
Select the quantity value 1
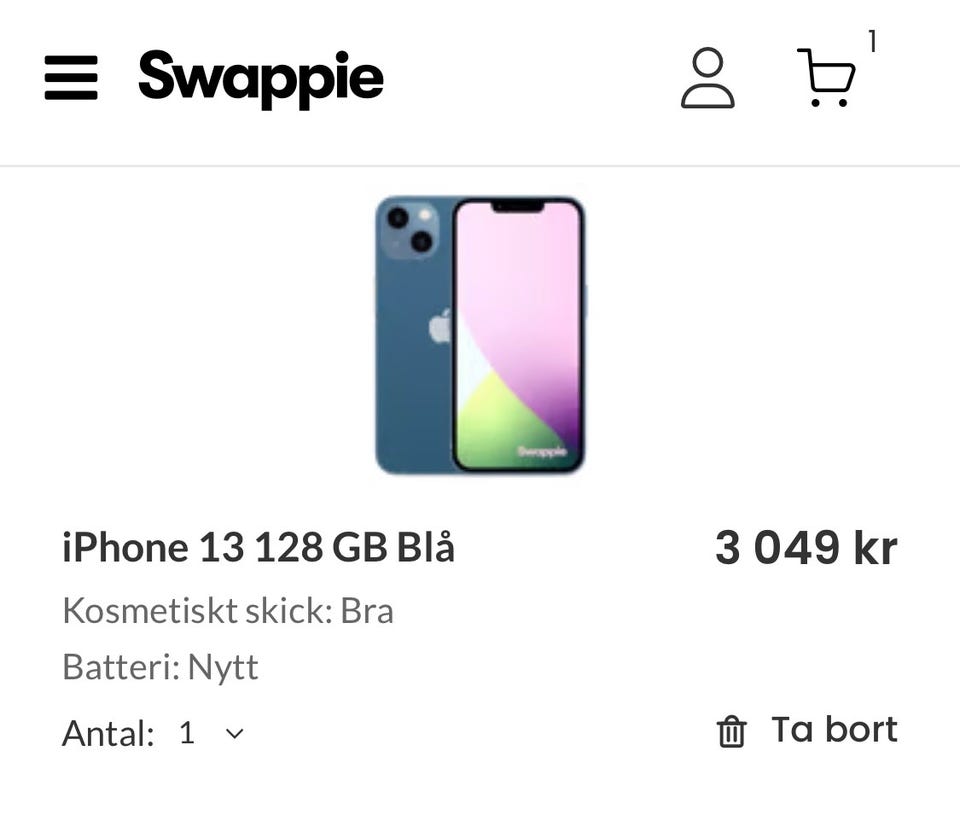(187, 734)
